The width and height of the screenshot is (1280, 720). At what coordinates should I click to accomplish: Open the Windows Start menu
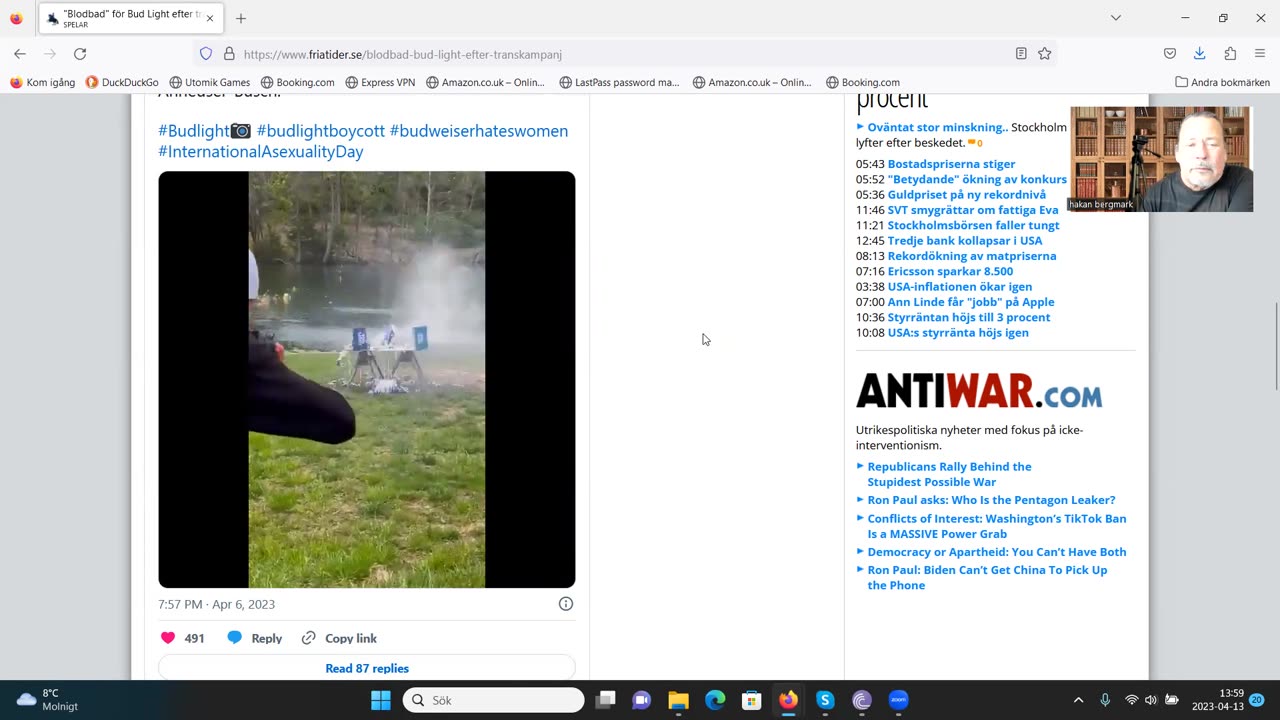point(381,700)
